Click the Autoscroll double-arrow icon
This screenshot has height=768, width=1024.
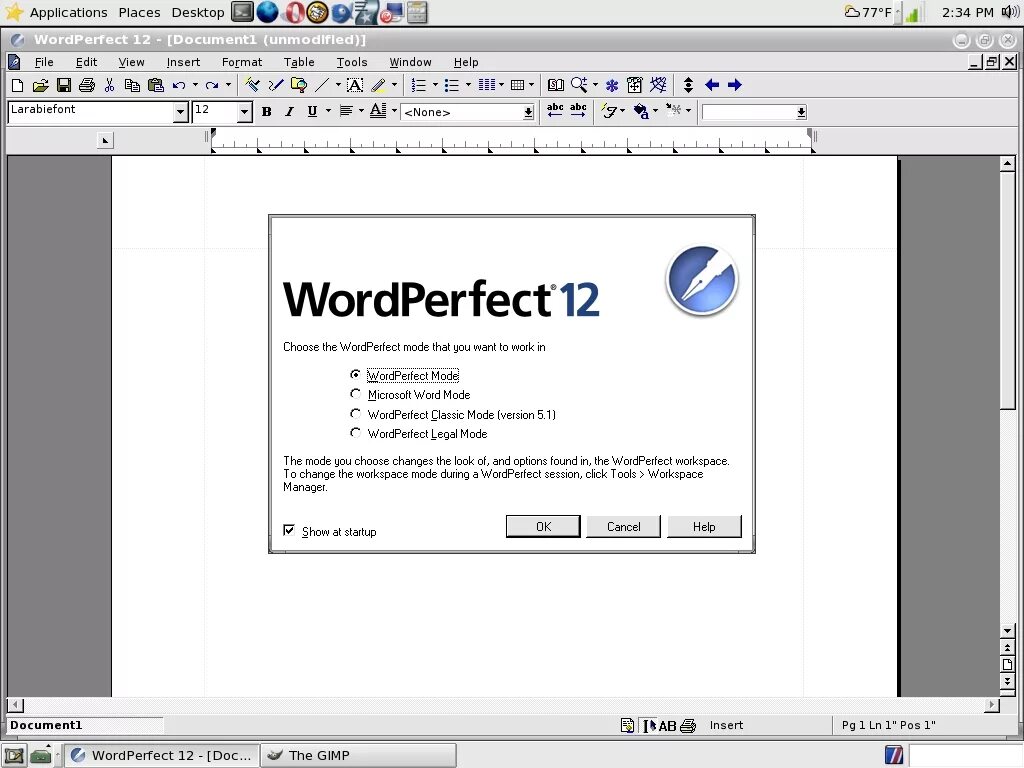[688, 85]
